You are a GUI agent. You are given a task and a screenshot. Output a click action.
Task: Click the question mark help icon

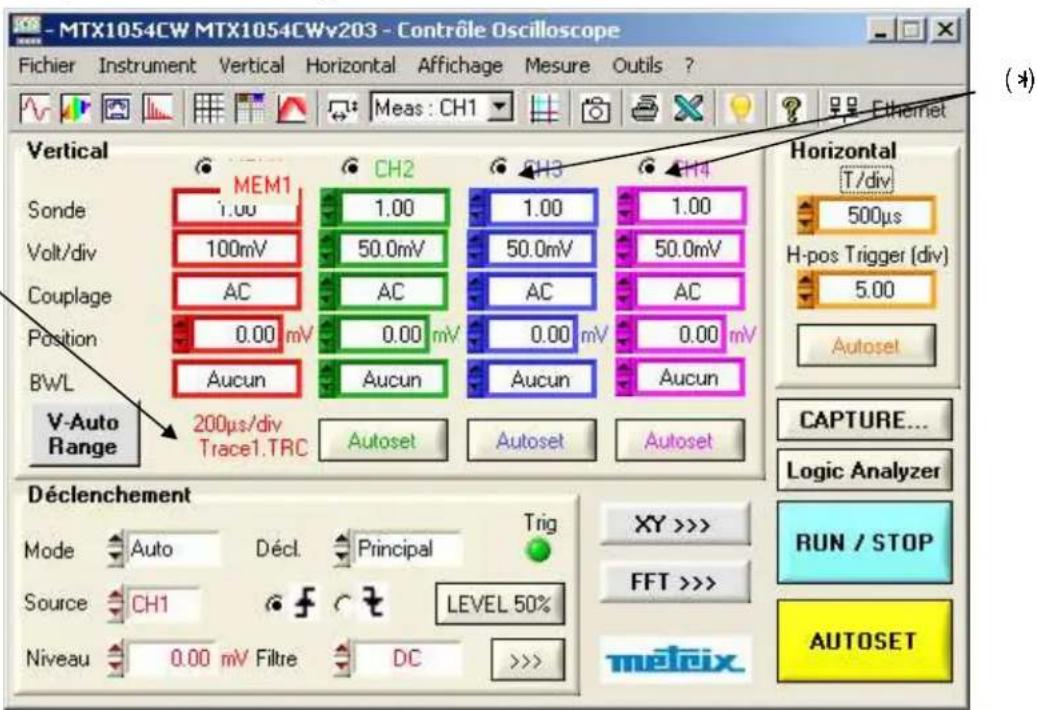tap(791, 110)
